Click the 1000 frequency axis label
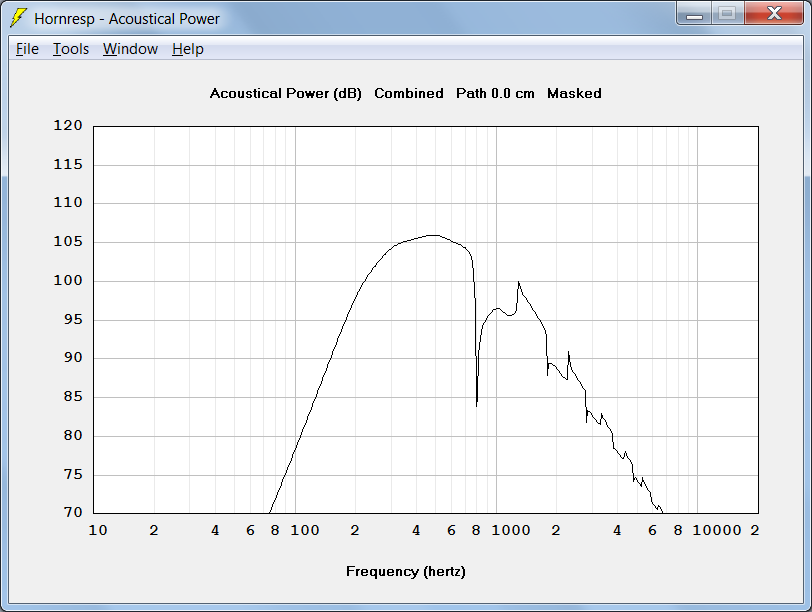This screenshot has height=612, width=812. (x=511, y=531)
